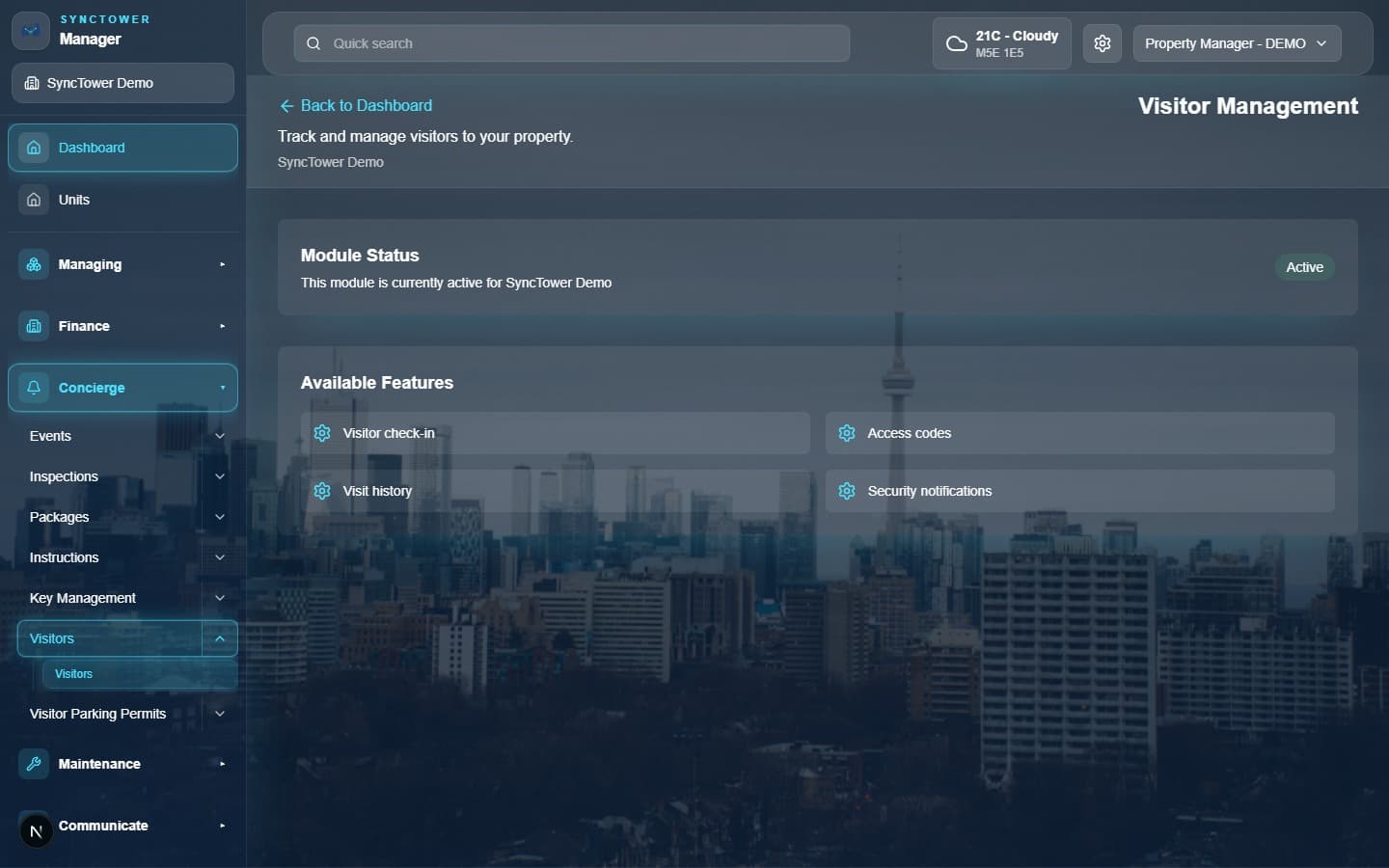Click the round N avatar icon

pyautogui.click(x=36, y=830)
